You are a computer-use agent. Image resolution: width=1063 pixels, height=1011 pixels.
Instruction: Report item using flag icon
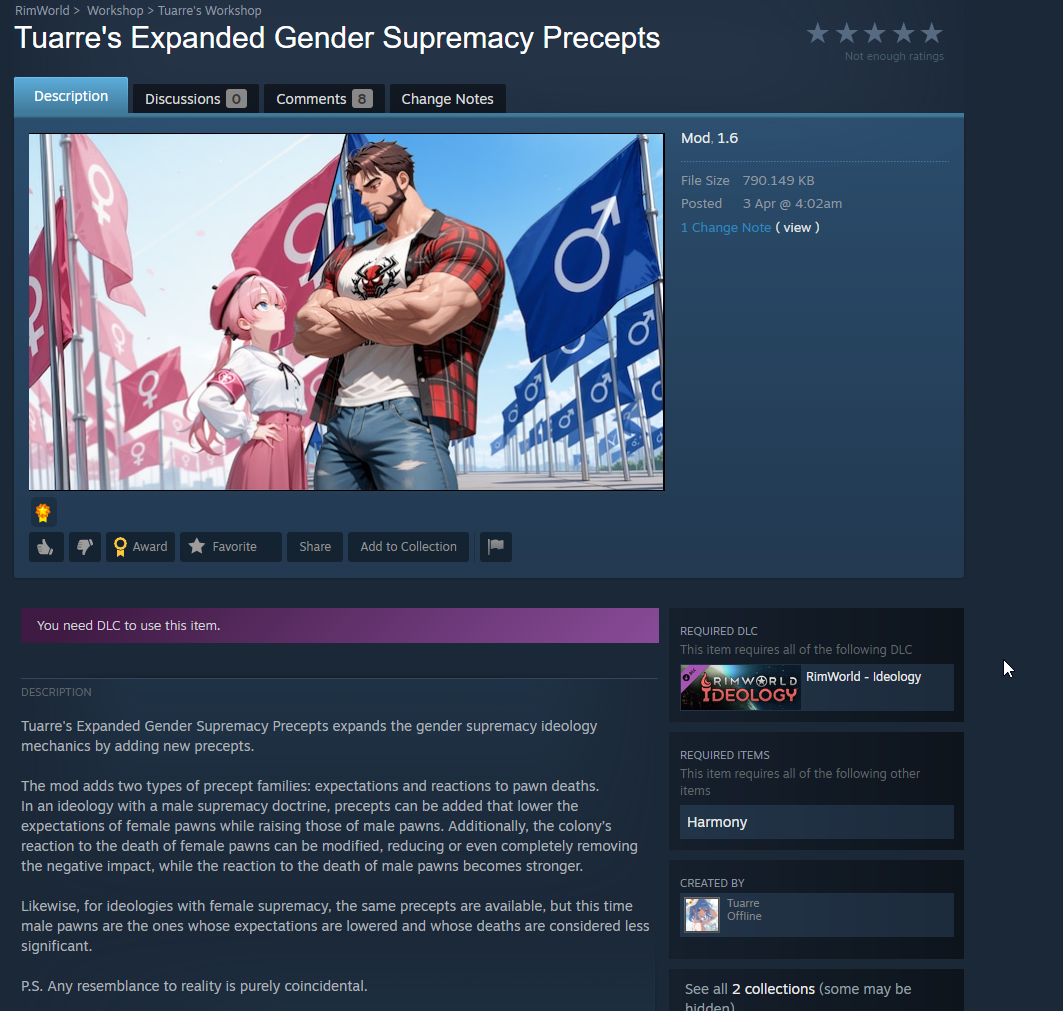pos(496,547)
